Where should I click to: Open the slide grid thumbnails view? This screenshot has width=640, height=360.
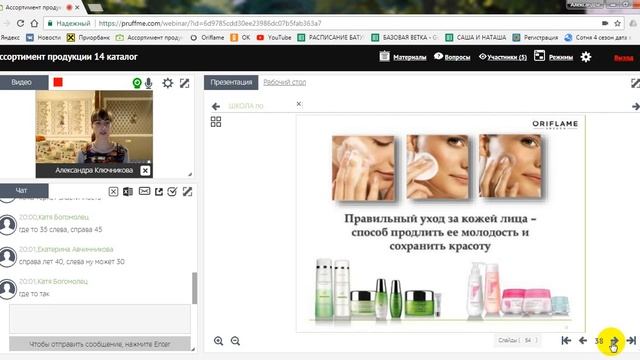click(216, 122)
